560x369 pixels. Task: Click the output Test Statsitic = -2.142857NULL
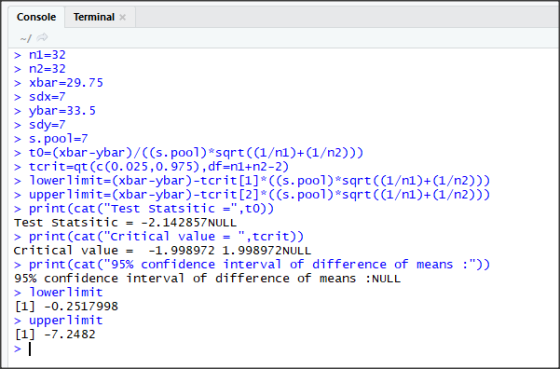pyautogui.click(x=125, y=223)
